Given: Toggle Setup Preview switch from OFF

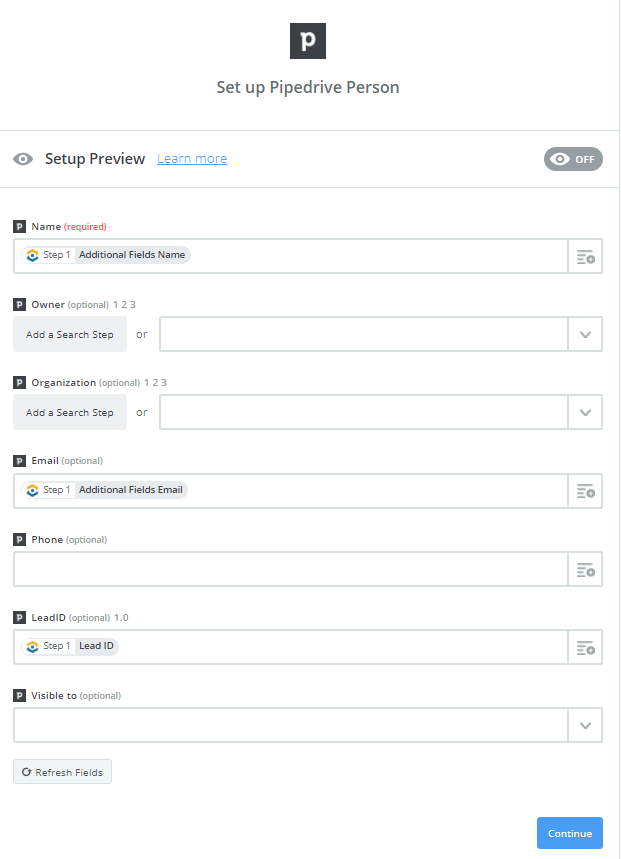Looking at the screenshot, I should coord(573,159).
